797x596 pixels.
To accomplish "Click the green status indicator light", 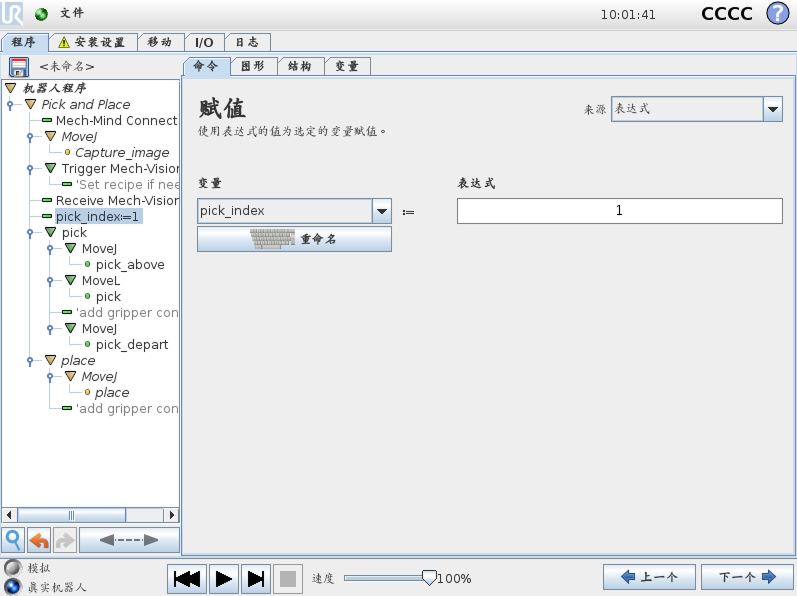I will tap(41, 14).
